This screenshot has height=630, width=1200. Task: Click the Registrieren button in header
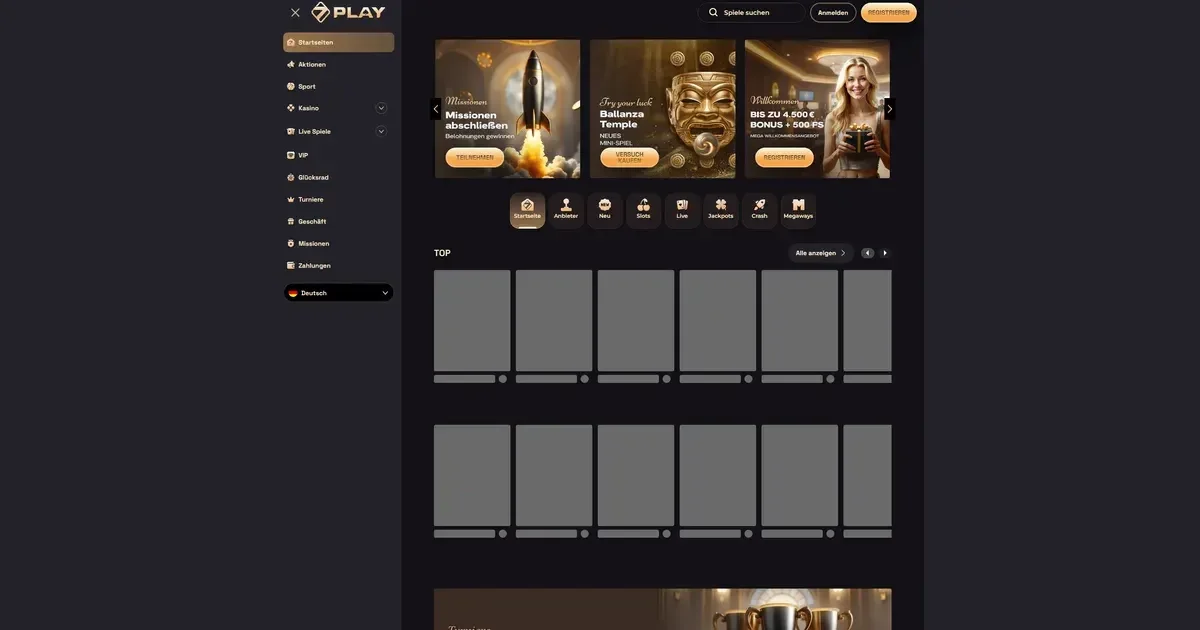[889, 12]
